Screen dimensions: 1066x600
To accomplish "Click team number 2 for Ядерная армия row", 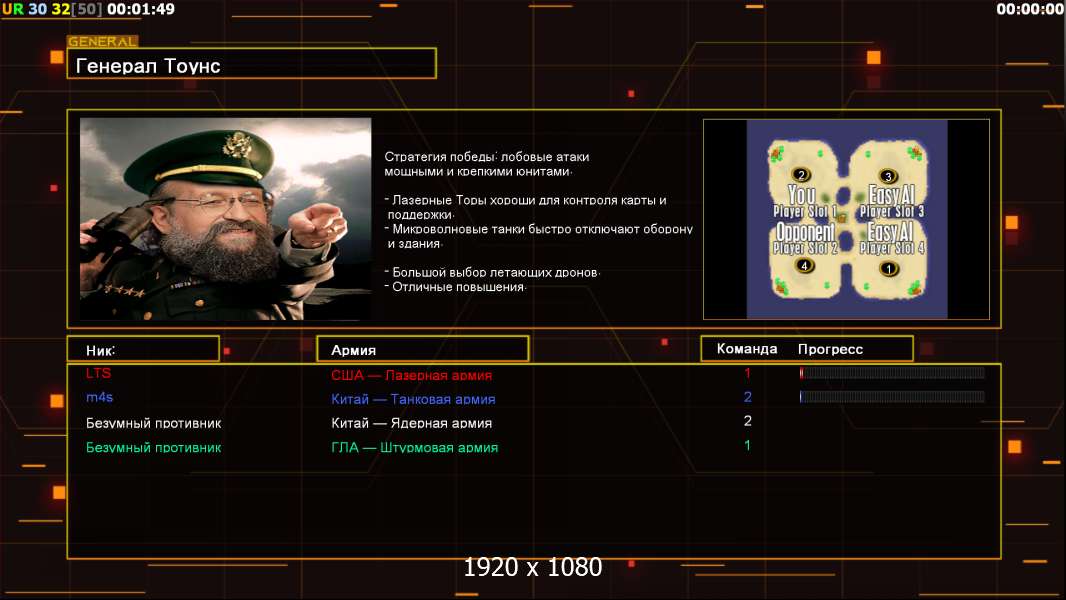I will 747,421.
